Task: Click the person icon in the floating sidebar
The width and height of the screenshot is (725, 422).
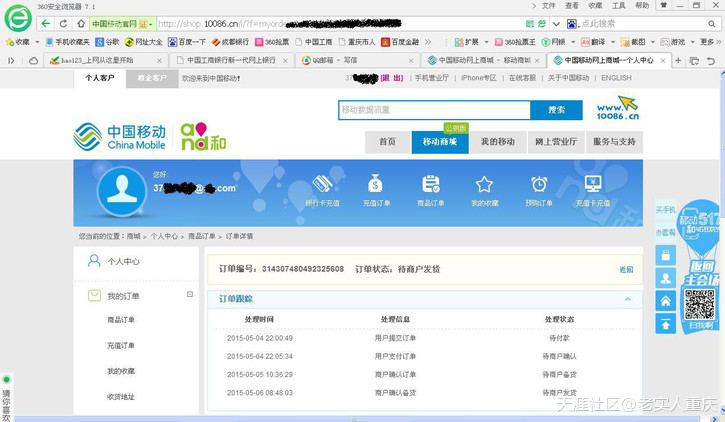Action: coord(665,278)
